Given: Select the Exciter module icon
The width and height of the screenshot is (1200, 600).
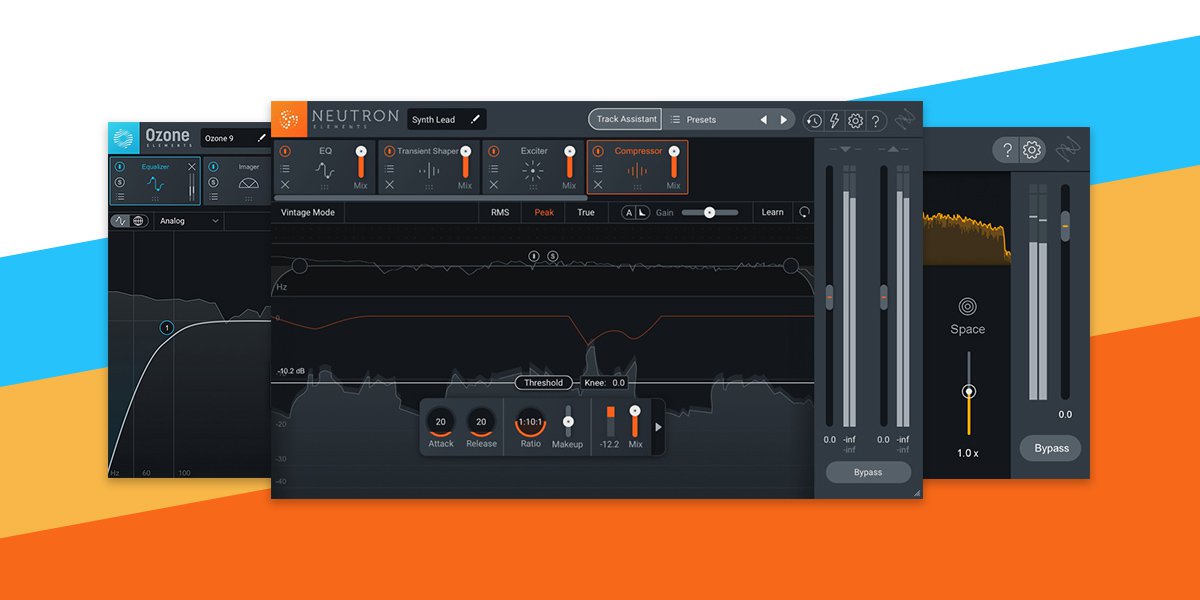Looking at the screenshot, I should 533,170.
